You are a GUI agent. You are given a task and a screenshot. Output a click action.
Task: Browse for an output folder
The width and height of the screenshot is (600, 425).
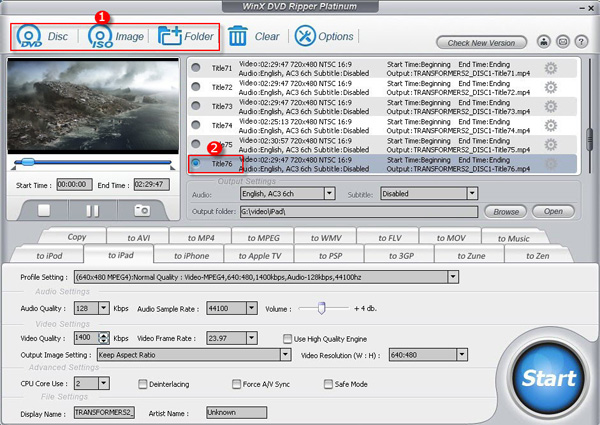[x=505, y=212]
